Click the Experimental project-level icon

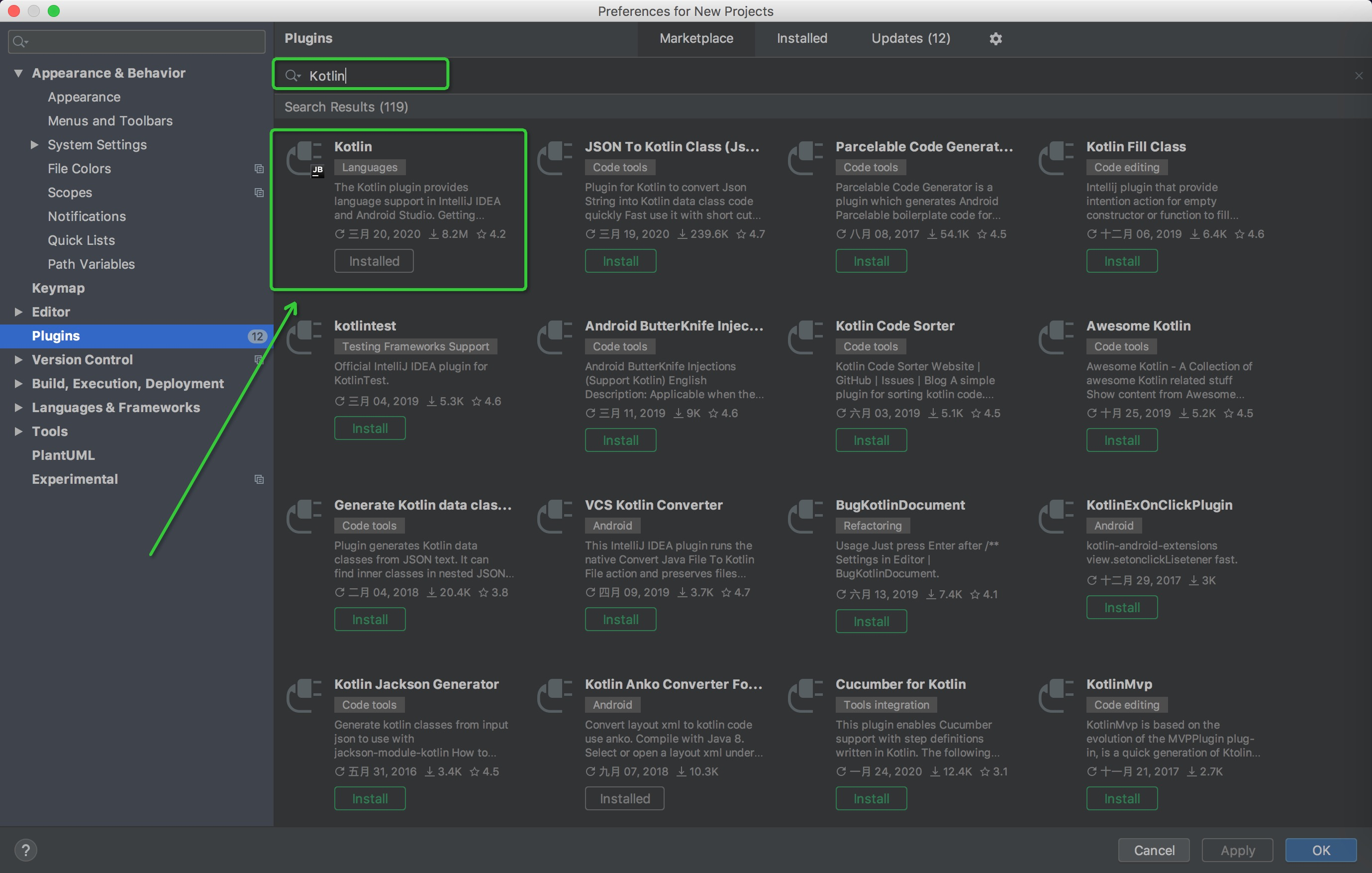(x=259, y=479)
